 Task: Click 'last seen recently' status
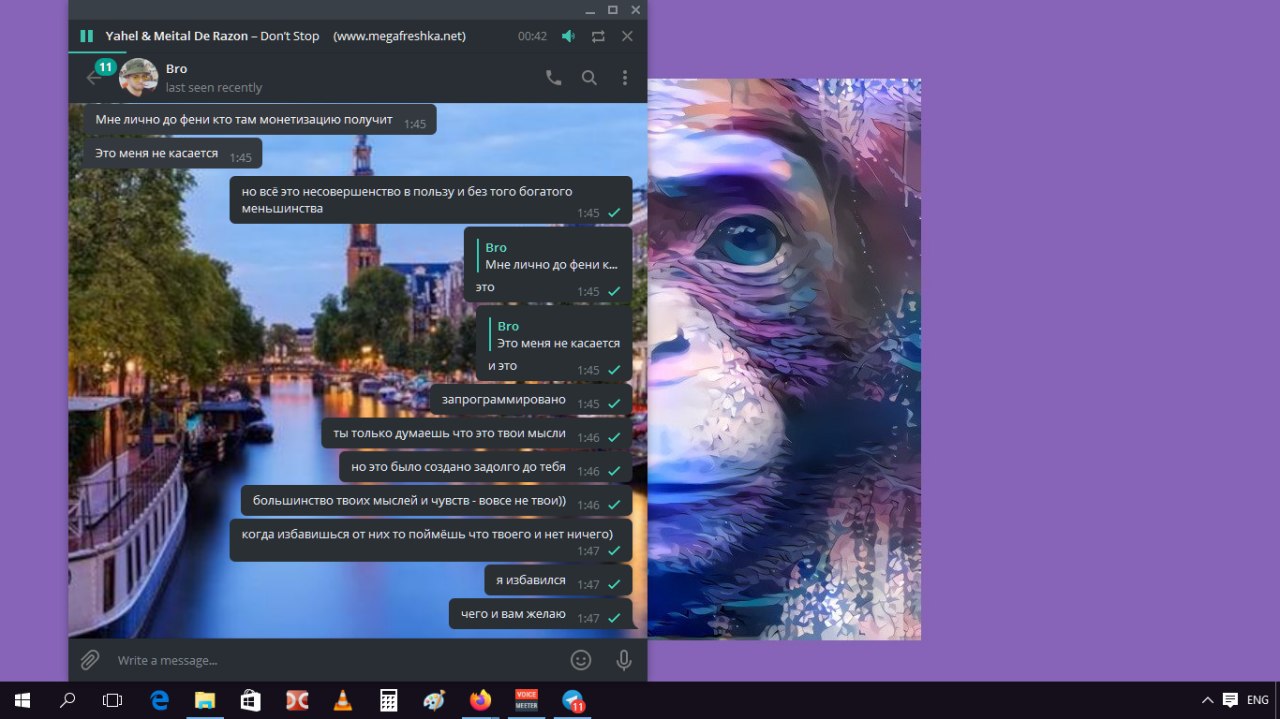point(214,88)
